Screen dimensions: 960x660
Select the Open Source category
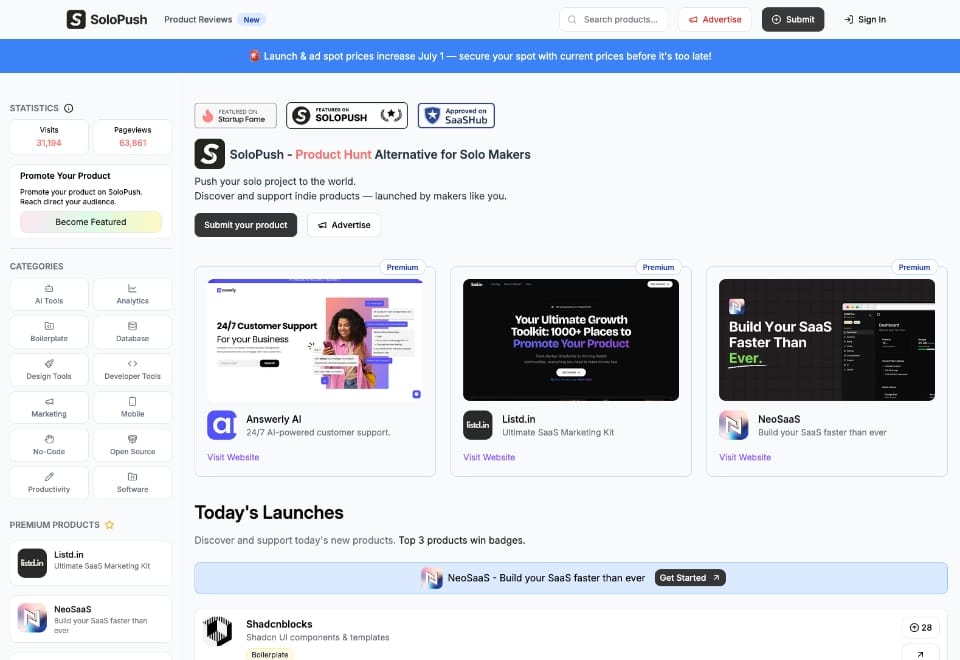point(132,445)
